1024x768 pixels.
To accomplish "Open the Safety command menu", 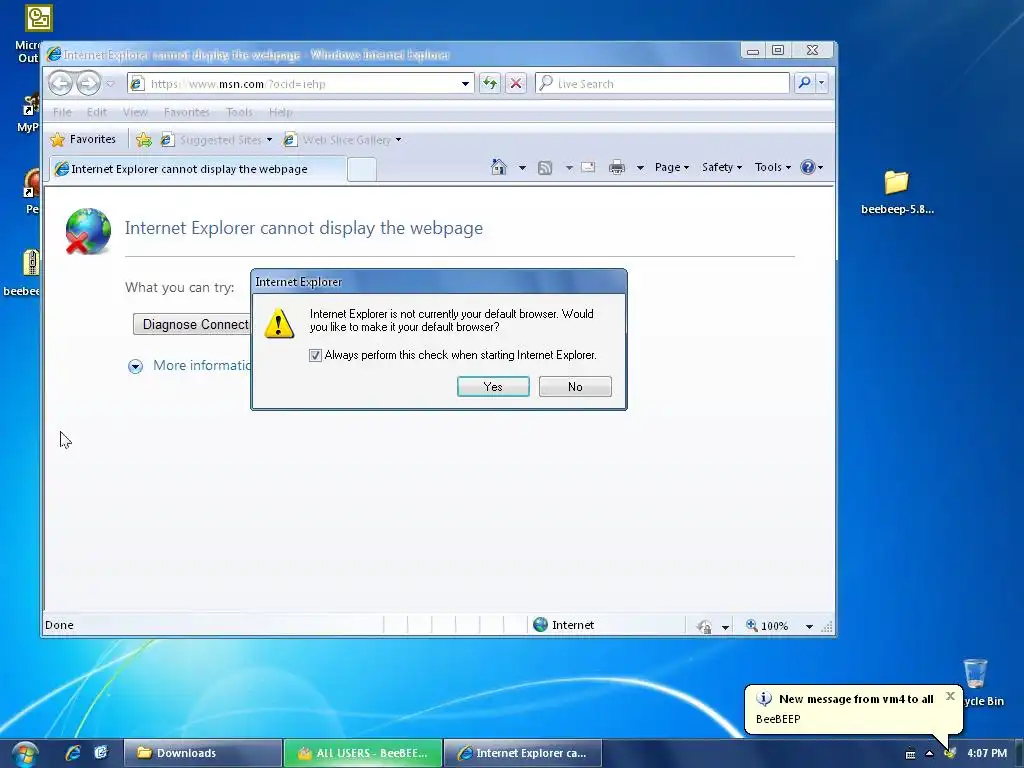I will (722, 167).
